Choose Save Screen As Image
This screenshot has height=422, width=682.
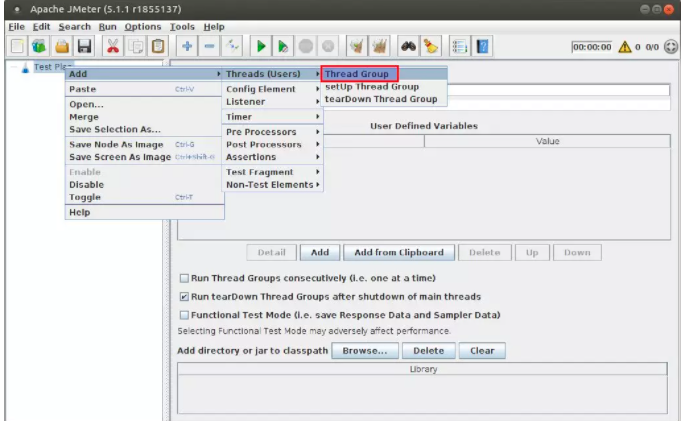coord(144,157)
